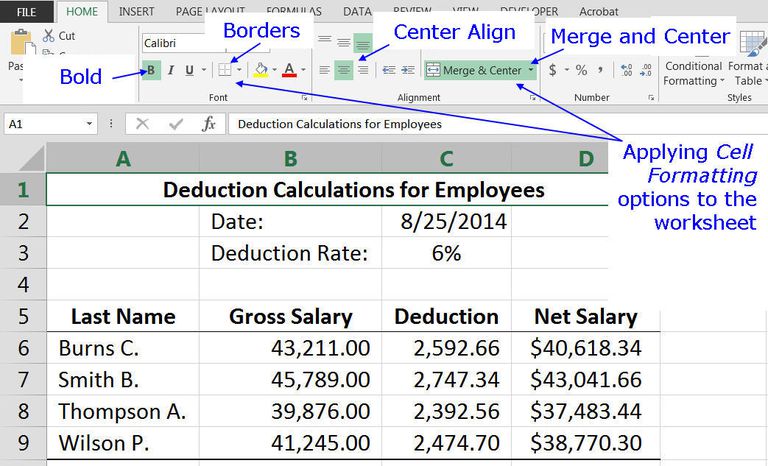Click Decrease Indent icon
The width and height of the screenshot is (768, 466).
pos(389,70)
